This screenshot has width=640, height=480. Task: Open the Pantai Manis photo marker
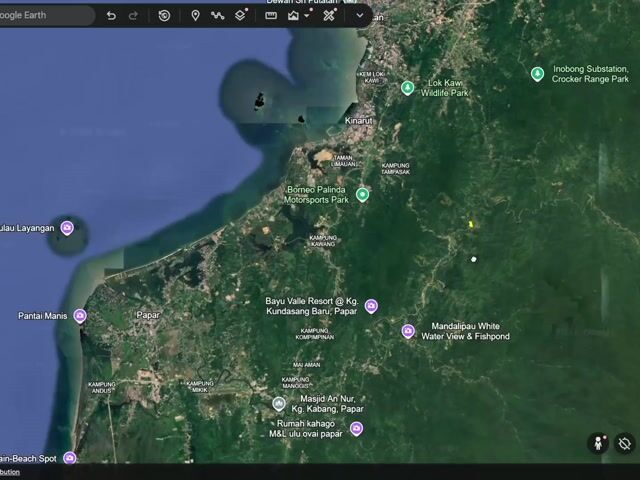(80, 316)
